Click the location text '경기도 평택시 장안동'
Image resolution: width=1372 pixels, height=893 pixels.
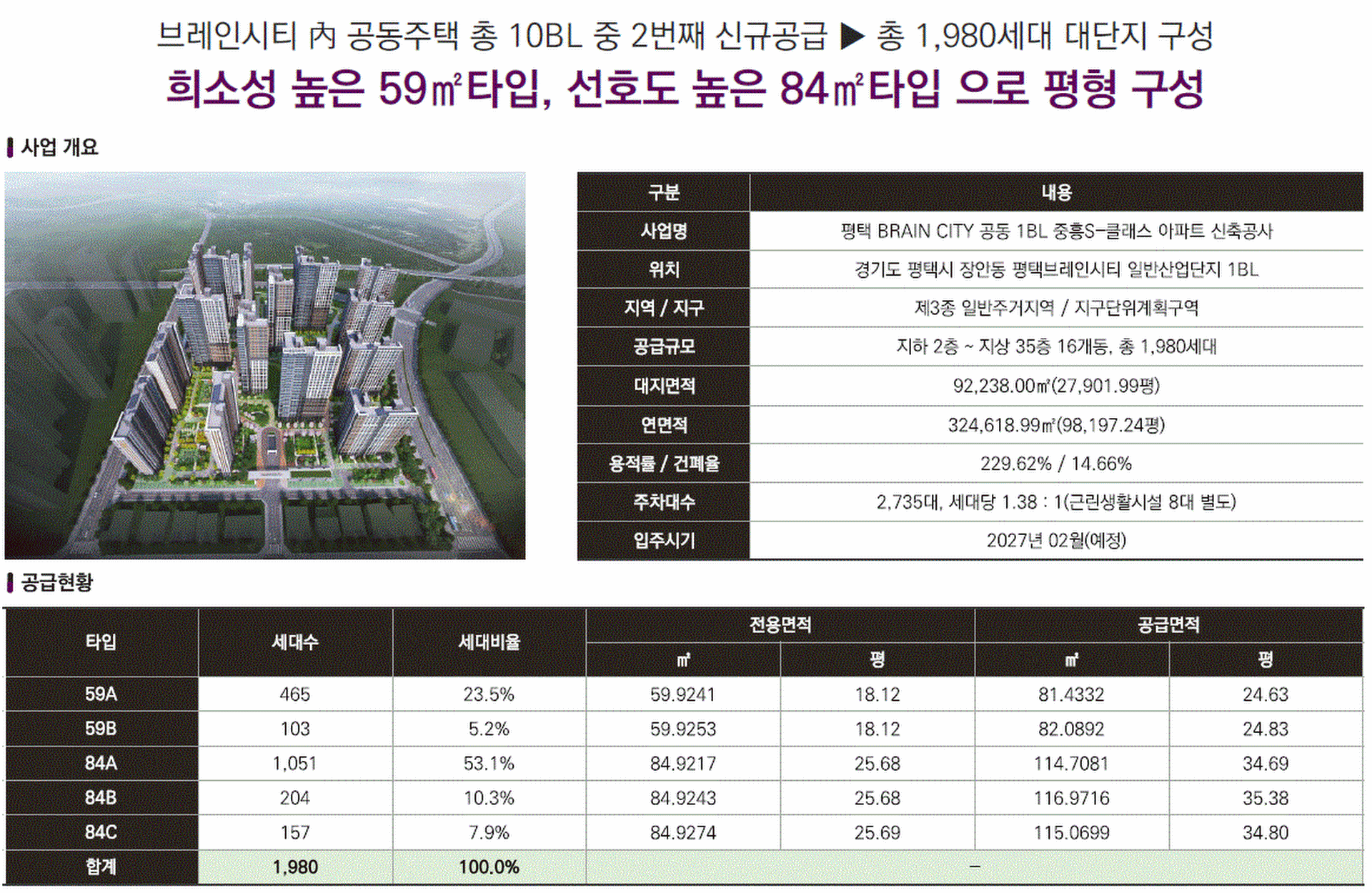point(1056,269)
